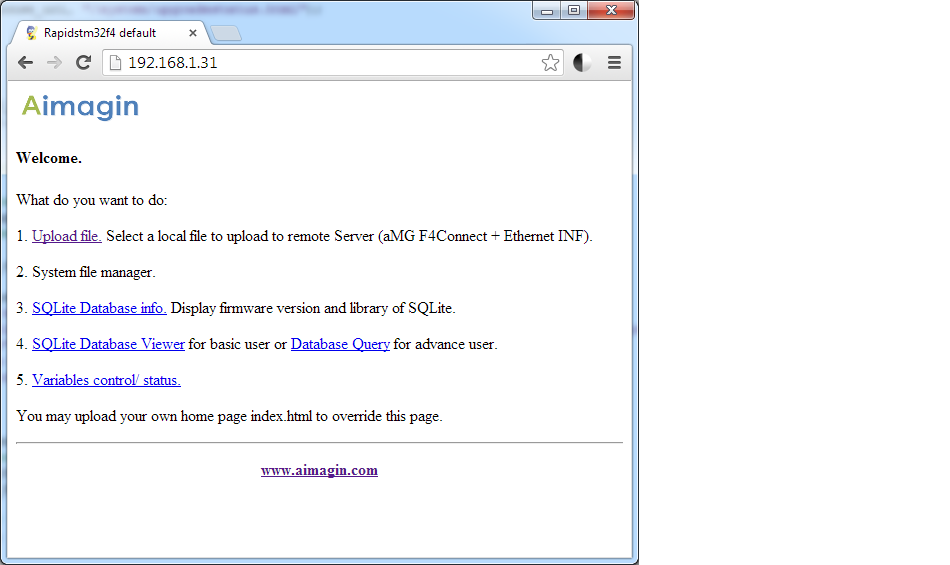Viewport: 950px width, 565px height.
Task: Open the Upload file link
Action: [x=67, y=236]
